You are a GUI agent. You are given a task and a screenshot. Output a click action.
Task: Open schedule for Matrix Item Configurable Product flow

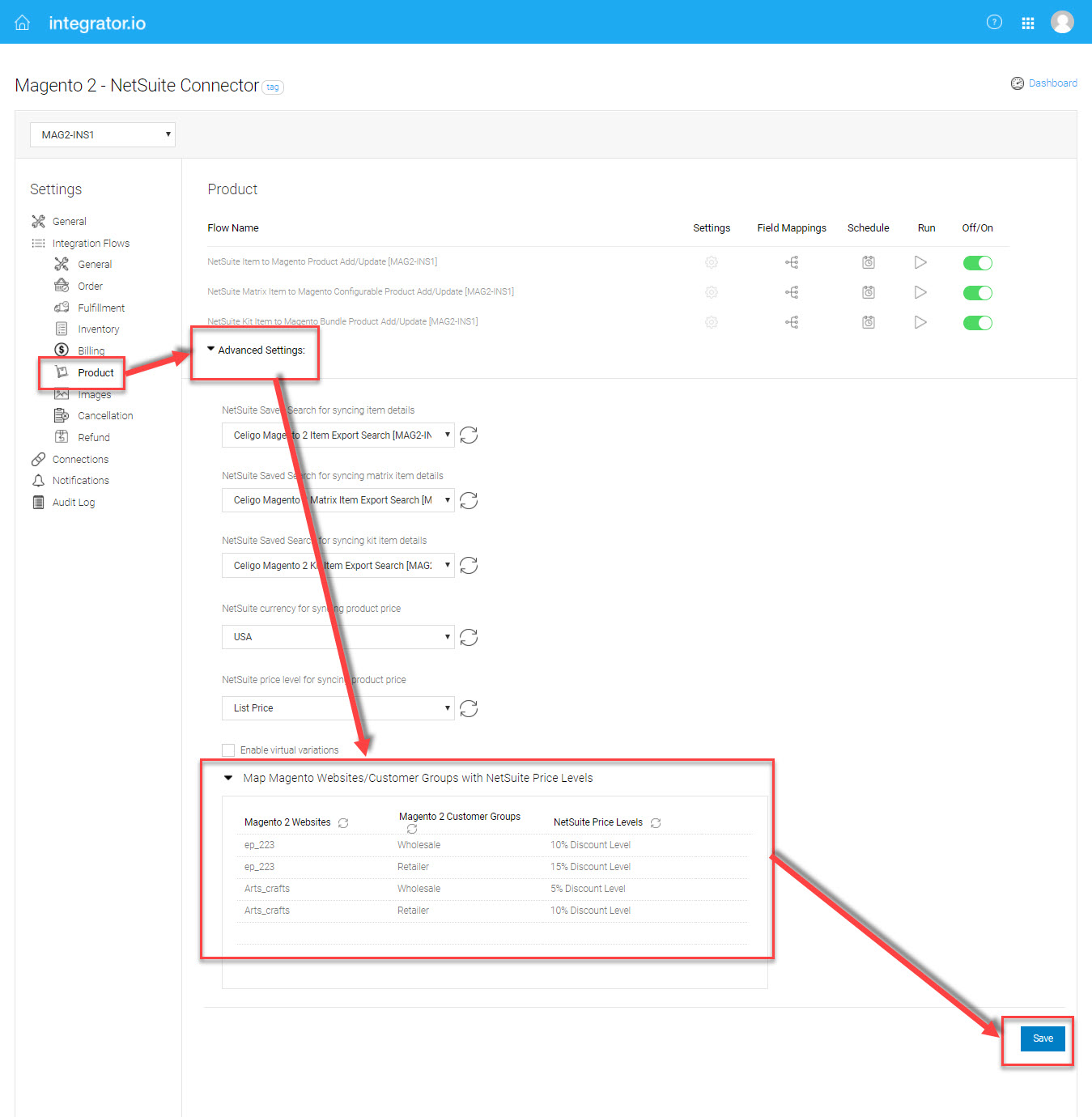[869, 292]
